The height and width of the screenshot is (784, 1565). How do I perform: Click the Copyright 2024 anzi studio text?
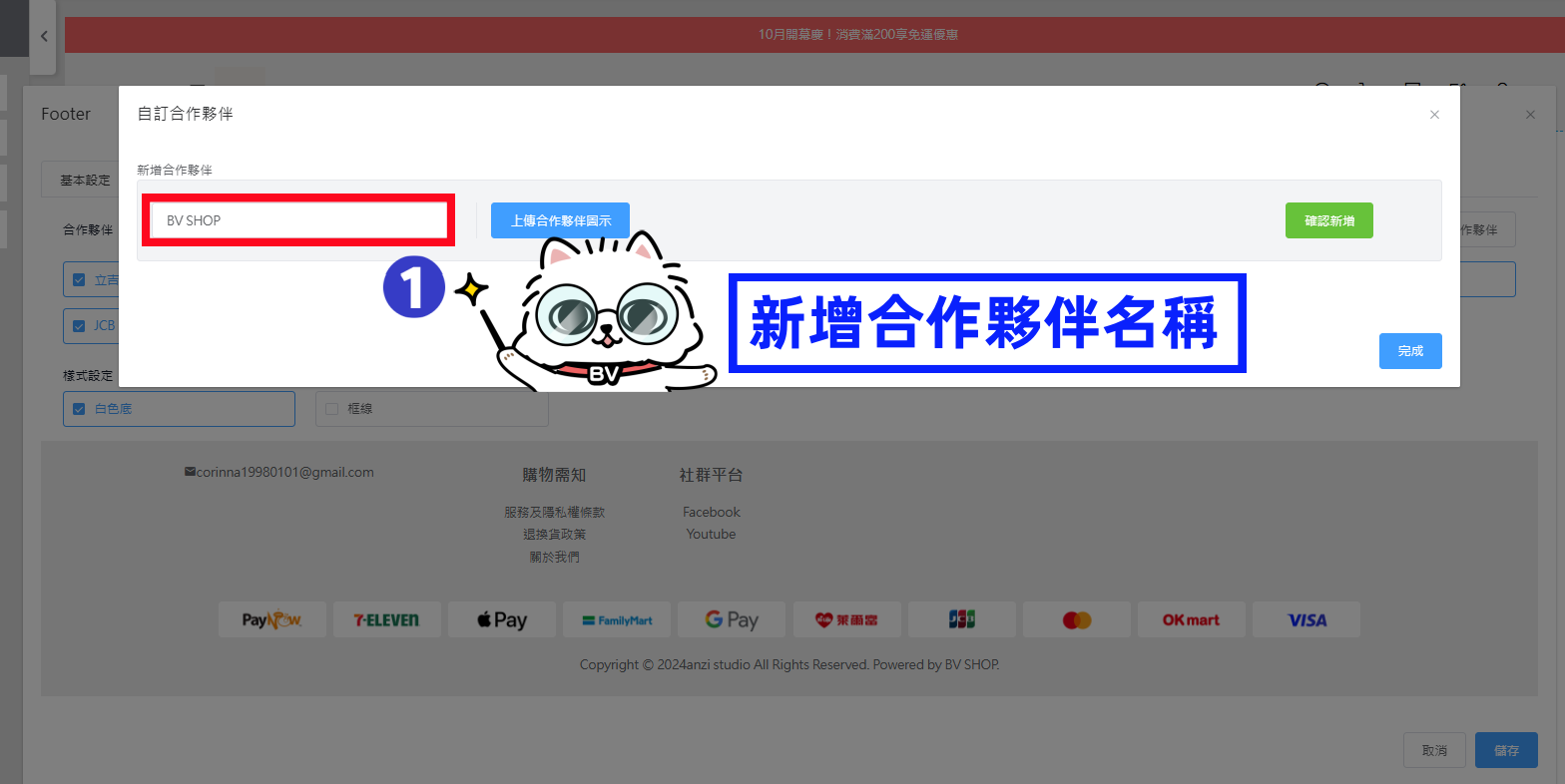tap(789, 664)
